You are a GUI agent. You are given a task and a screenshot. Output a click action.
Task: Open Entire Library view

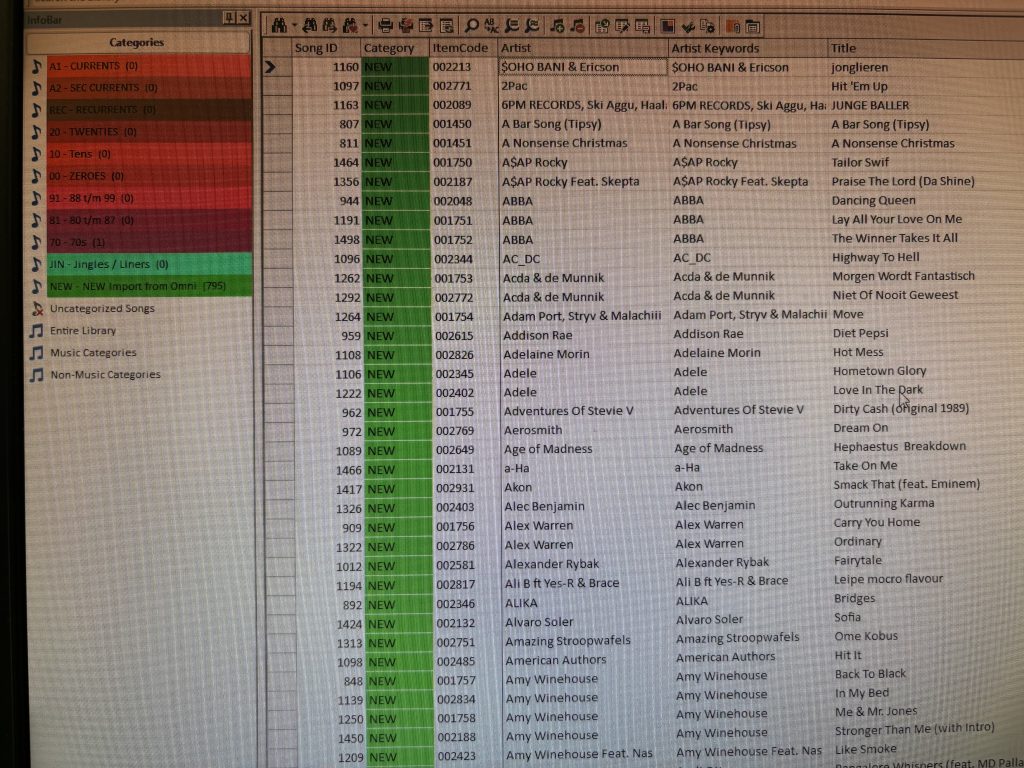83,330
